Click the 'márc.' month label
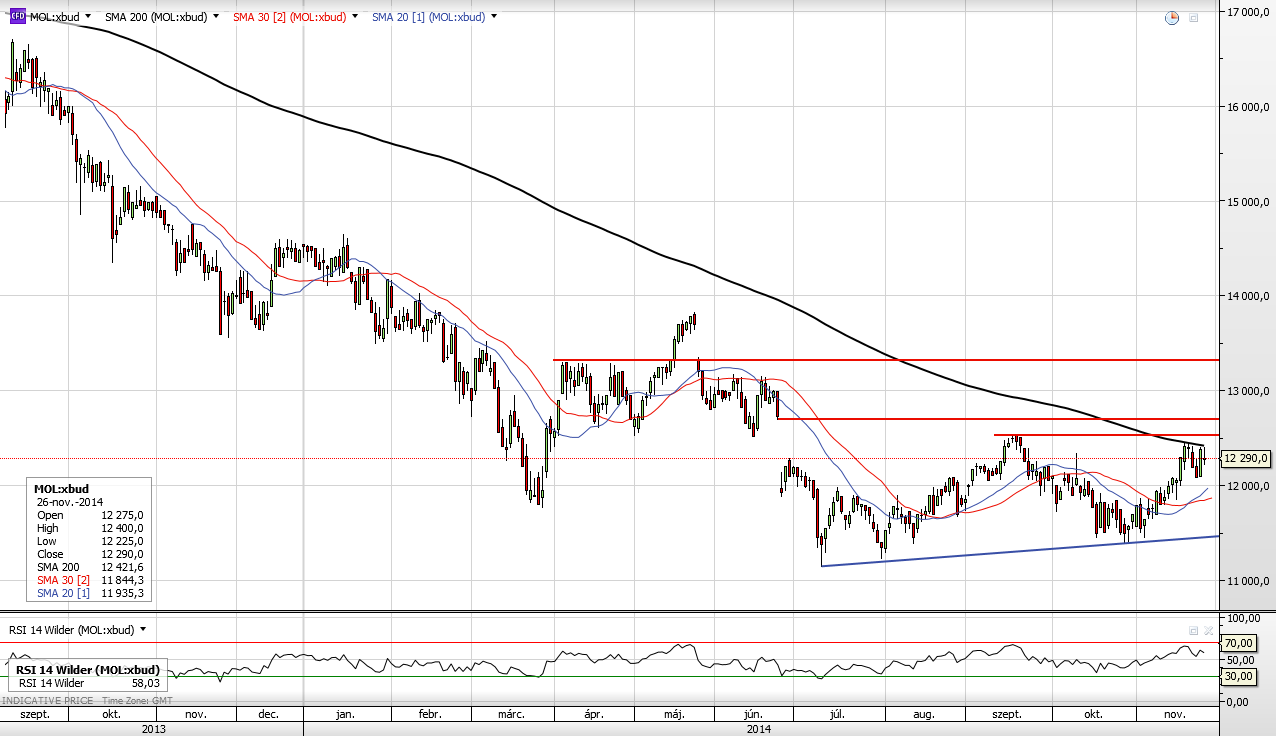 tap(512, 715)
